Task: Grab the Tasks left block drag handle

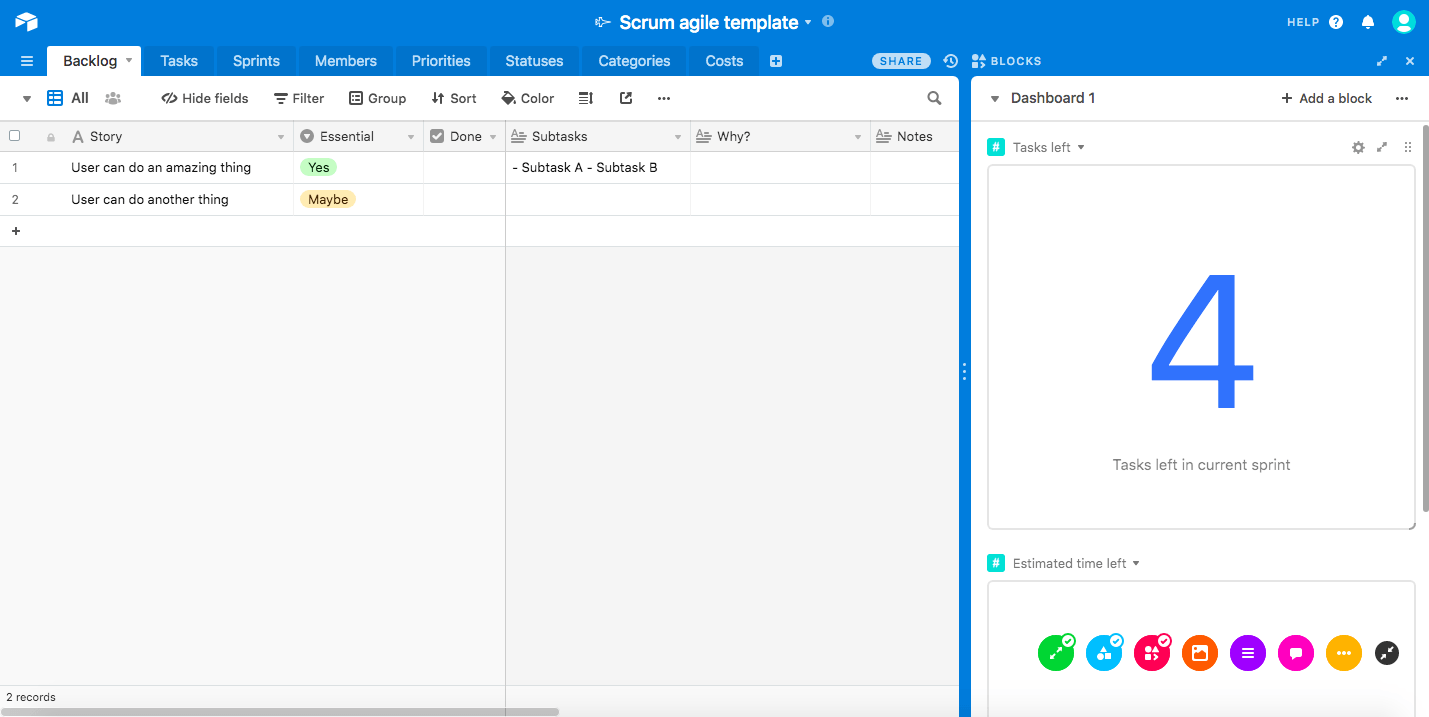Action: click(1408, 147)
